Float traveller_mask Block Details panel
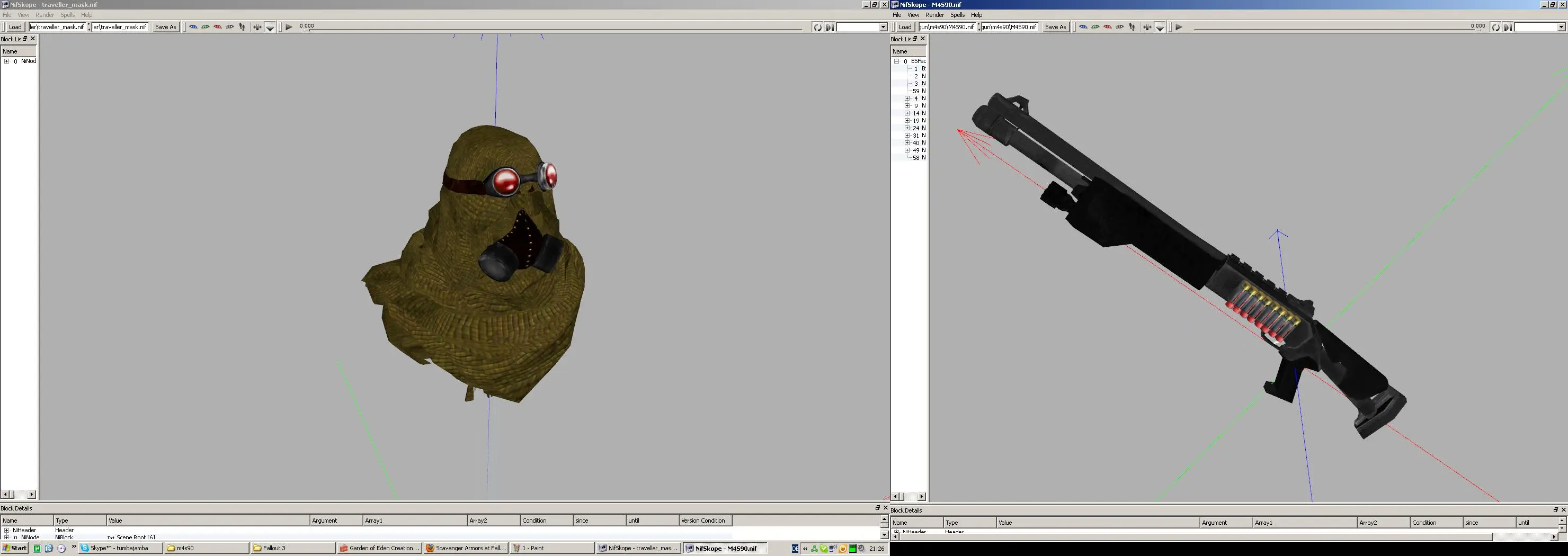The height and width of the screenshot is (556, 1568). [877, 508]
